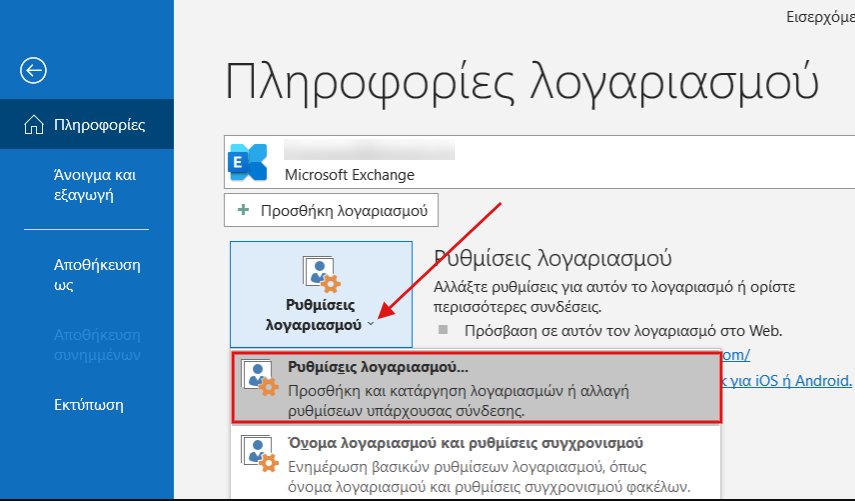Click the greyed Αποθήκευση συνημμένων item
This screenshot has height=501, width=855.
(96, 345)
